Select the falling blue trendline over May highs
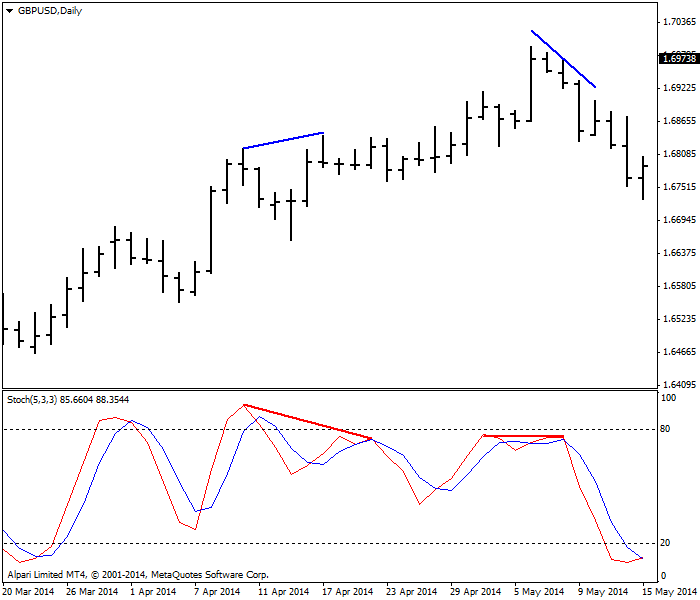The width and height of the screenshot is (700, 600). 563,58
